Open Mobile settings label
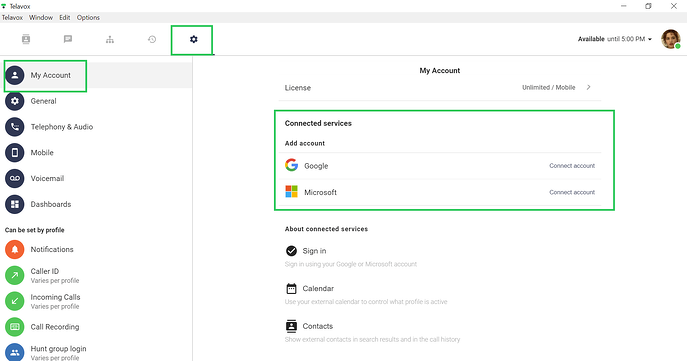The image size is (687, 361). click(x=42, y=152)
